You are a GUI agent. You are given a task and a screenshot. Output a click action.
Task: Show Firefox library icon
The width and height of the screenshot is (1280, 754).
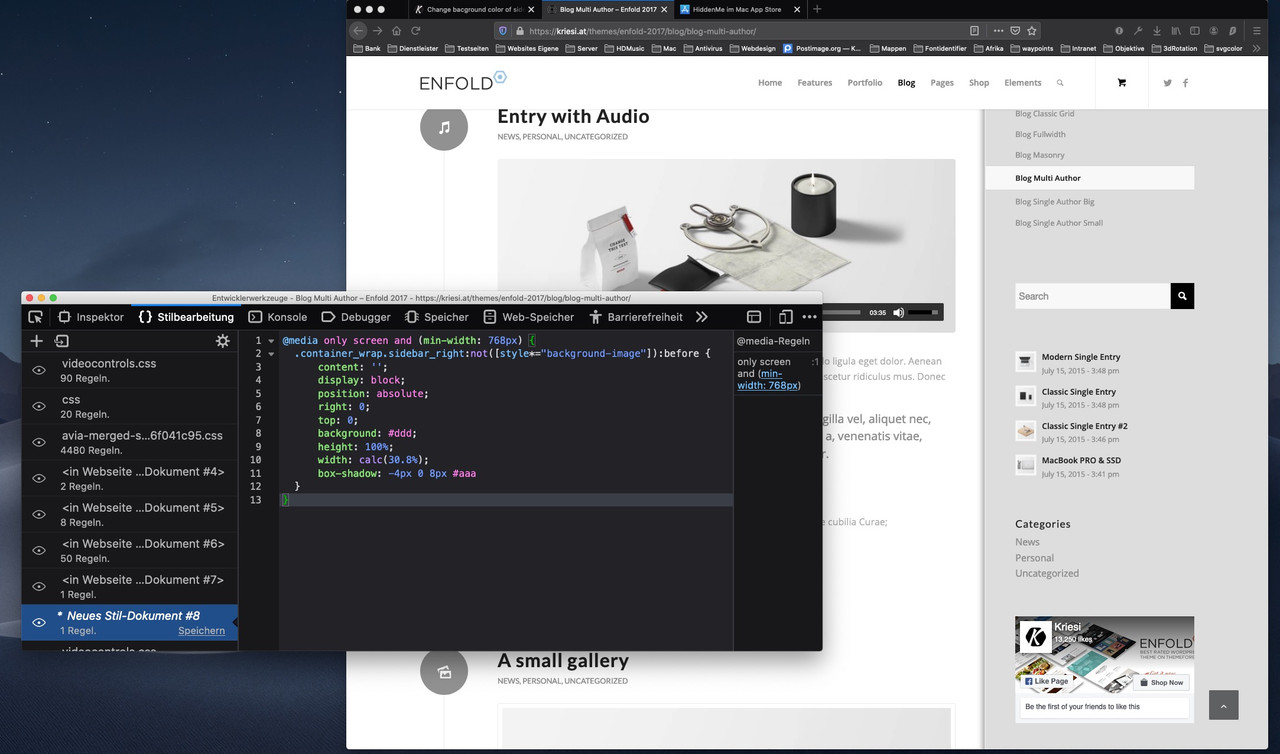coord(1177,30)
